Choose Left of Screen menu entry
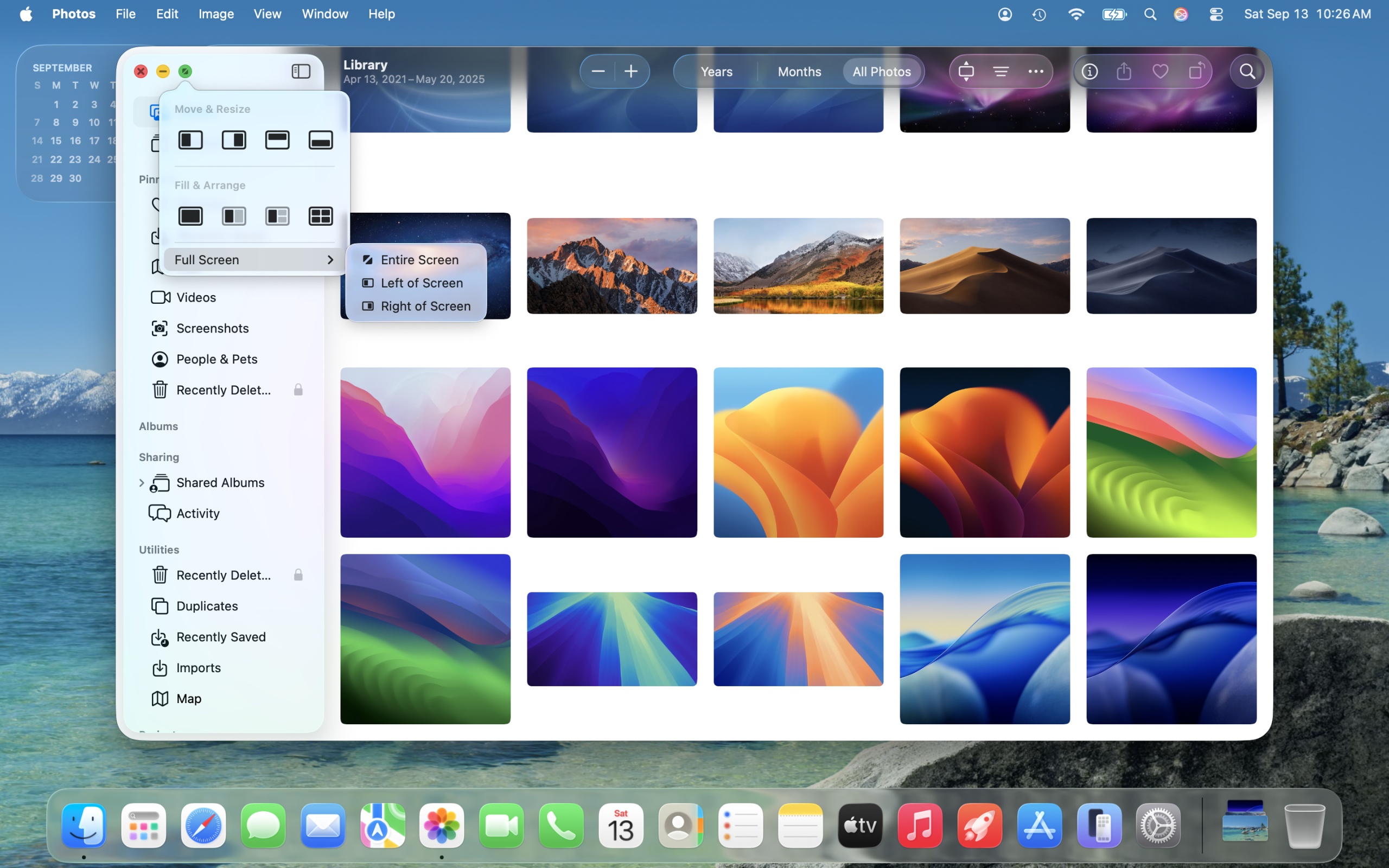 [x=421, y=283]
